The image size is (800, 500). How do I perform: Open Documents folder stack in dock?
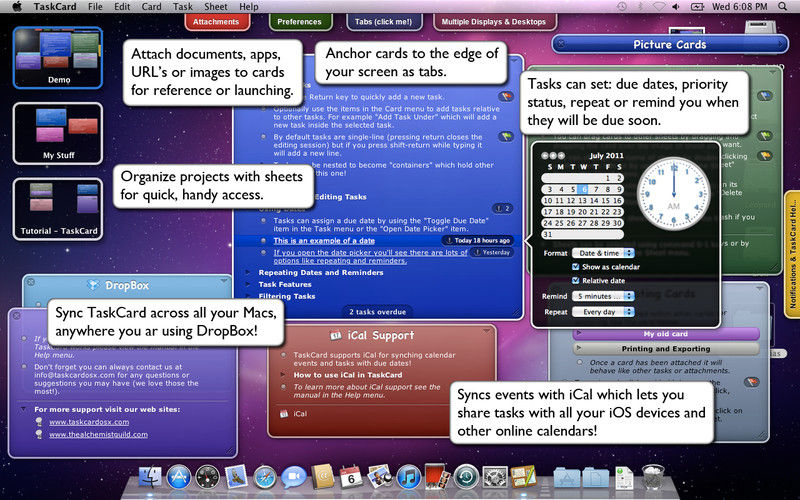(x=595, y=478)
